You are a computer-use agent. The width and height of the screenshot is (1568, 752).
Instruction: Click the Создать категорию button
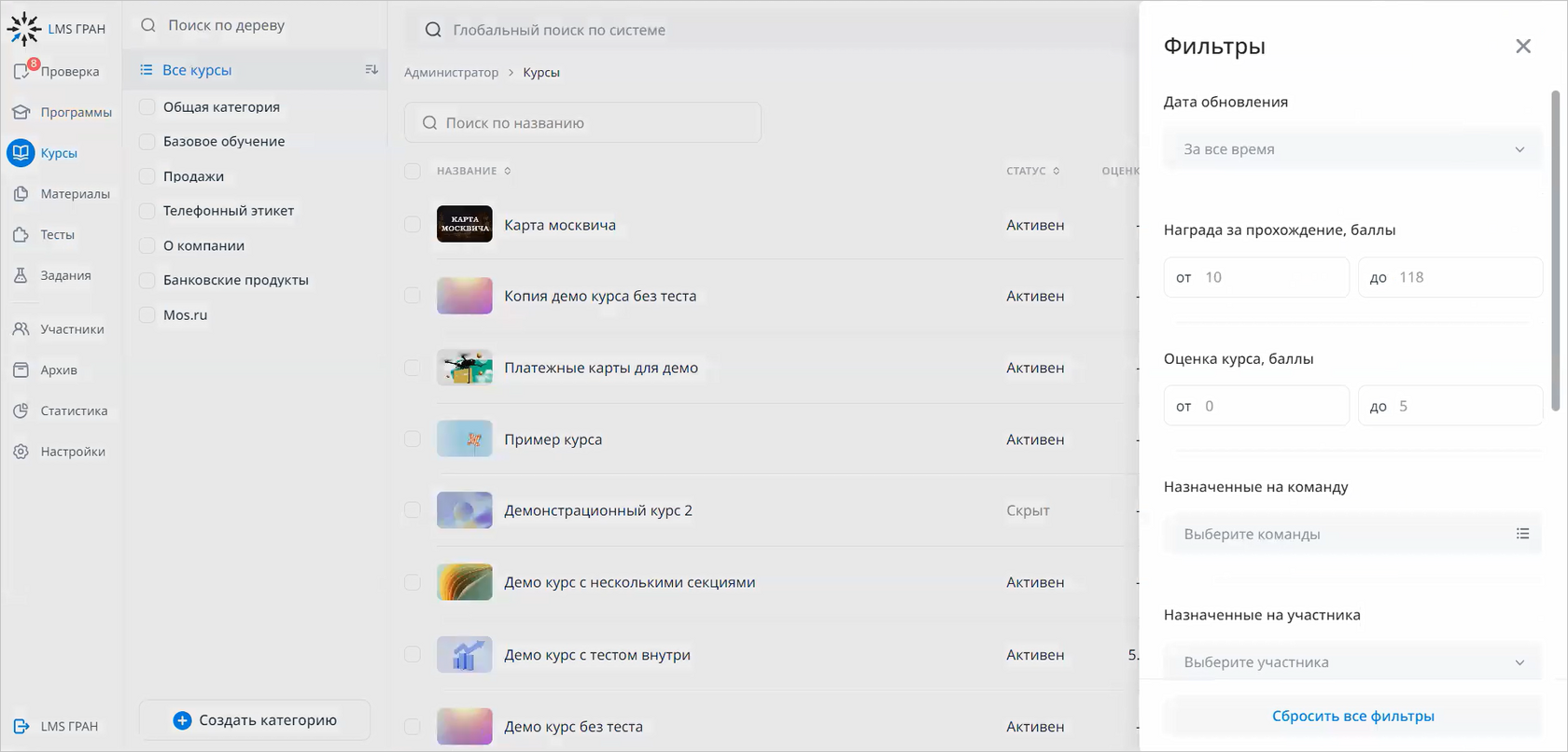[255, 720]
